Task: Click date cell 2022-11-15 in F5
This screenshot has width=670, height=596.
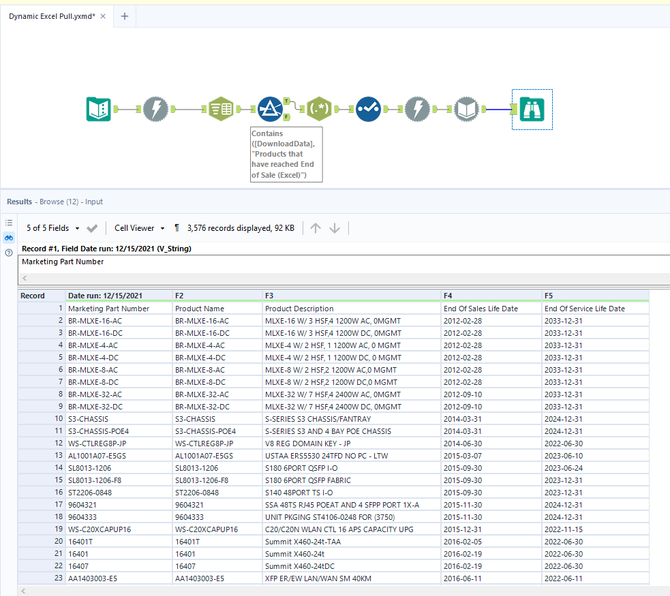Action: 595,529
